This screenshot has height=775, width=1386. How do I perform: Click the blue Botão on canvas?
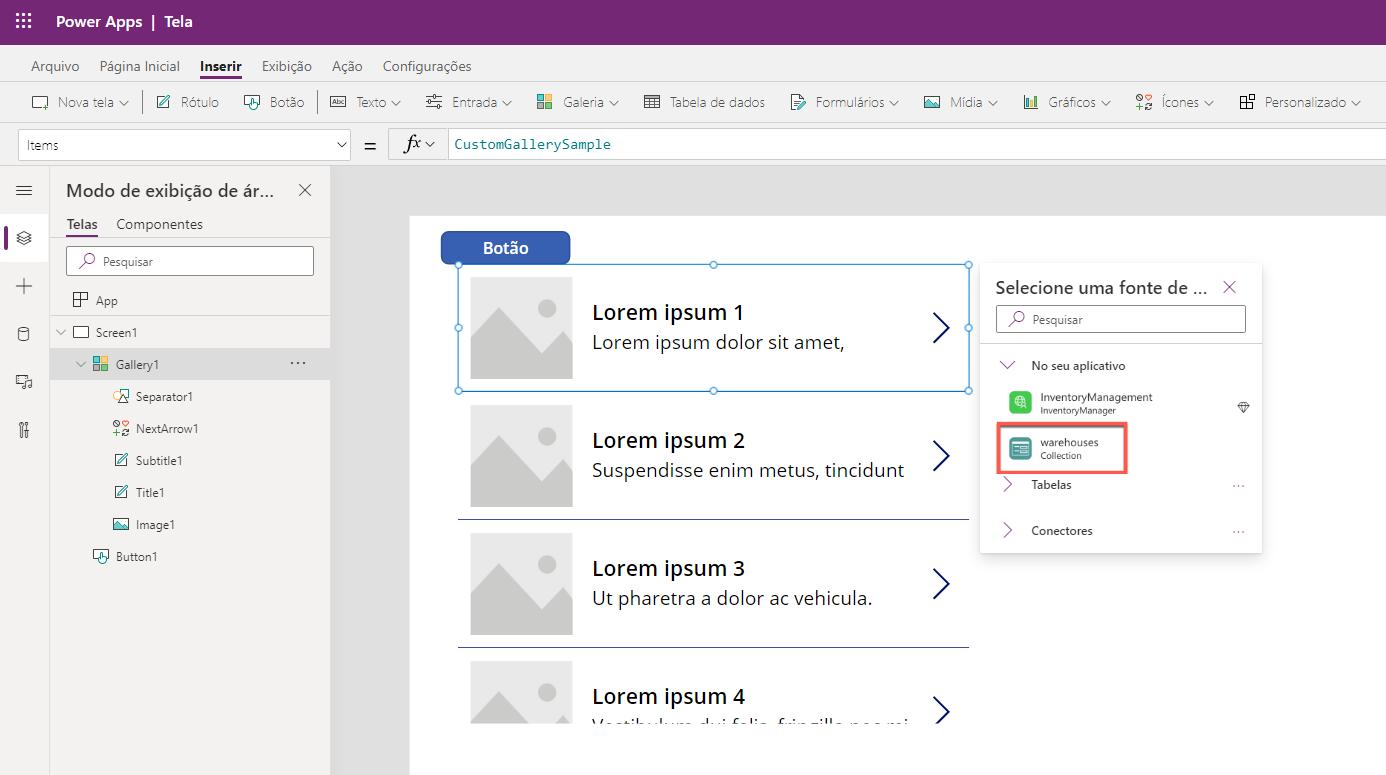(x=505, y=248)
